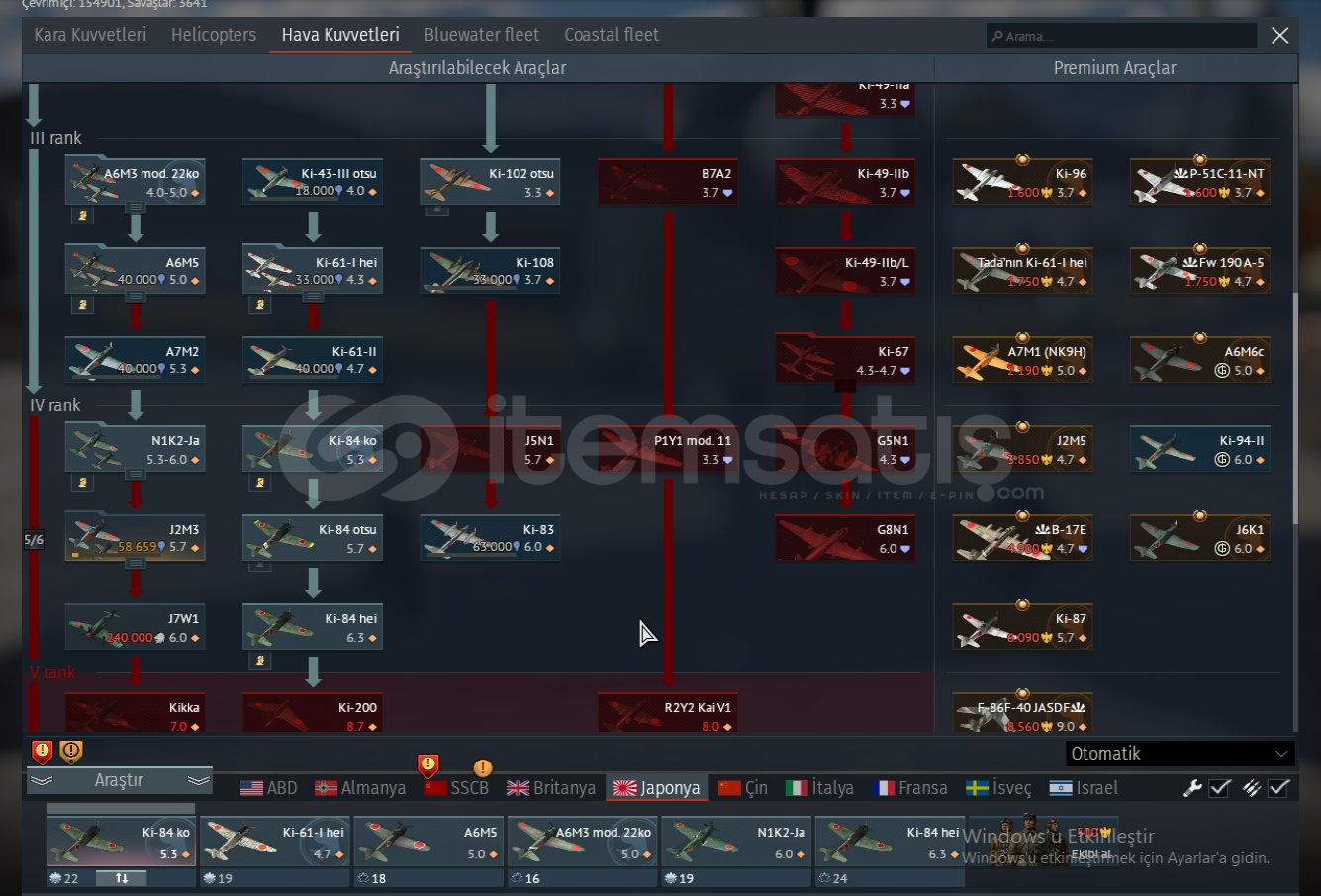
Task: Choose the Ki-67 bomber card
Action: 845,360
